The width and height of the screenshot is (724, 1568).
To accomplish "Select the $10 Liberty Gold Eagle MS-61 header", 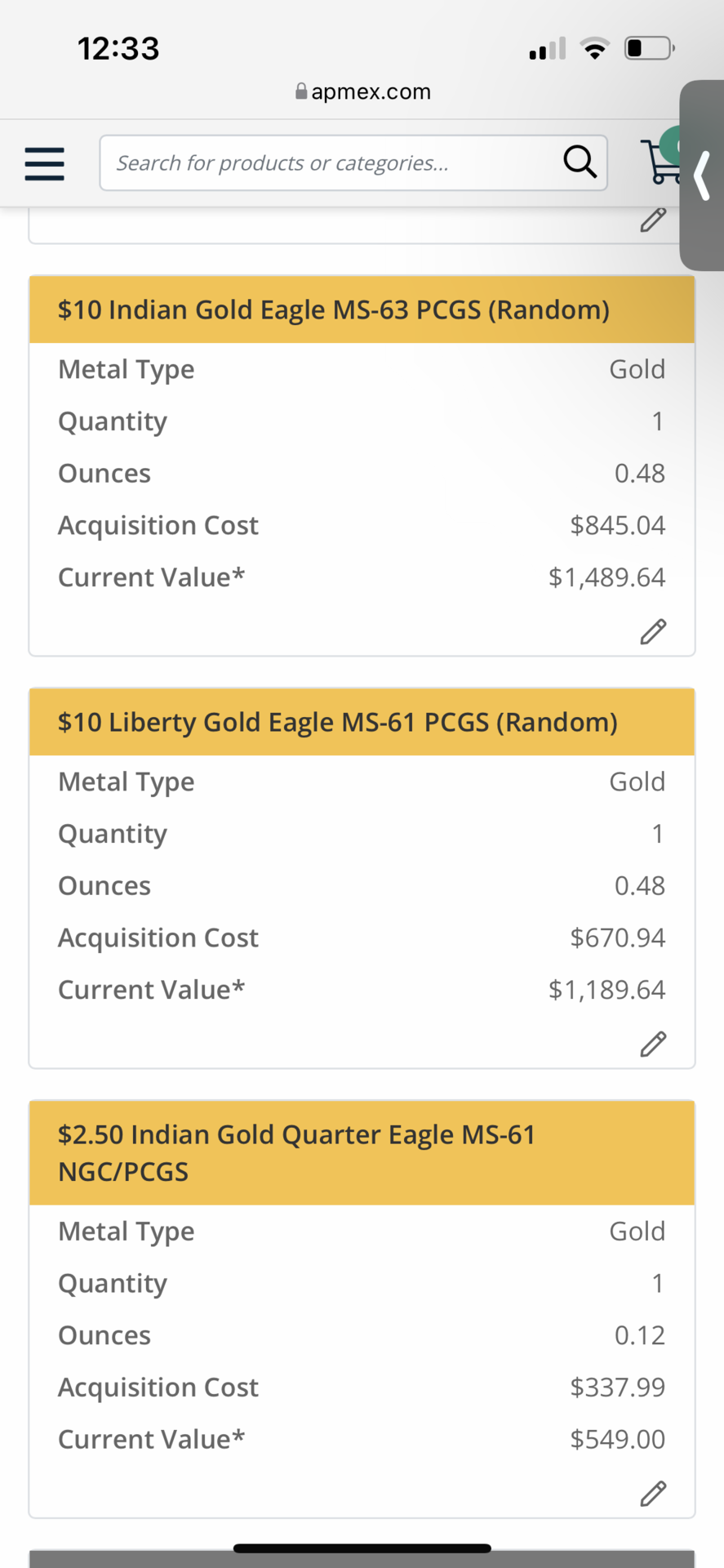I will coord(362,722).
